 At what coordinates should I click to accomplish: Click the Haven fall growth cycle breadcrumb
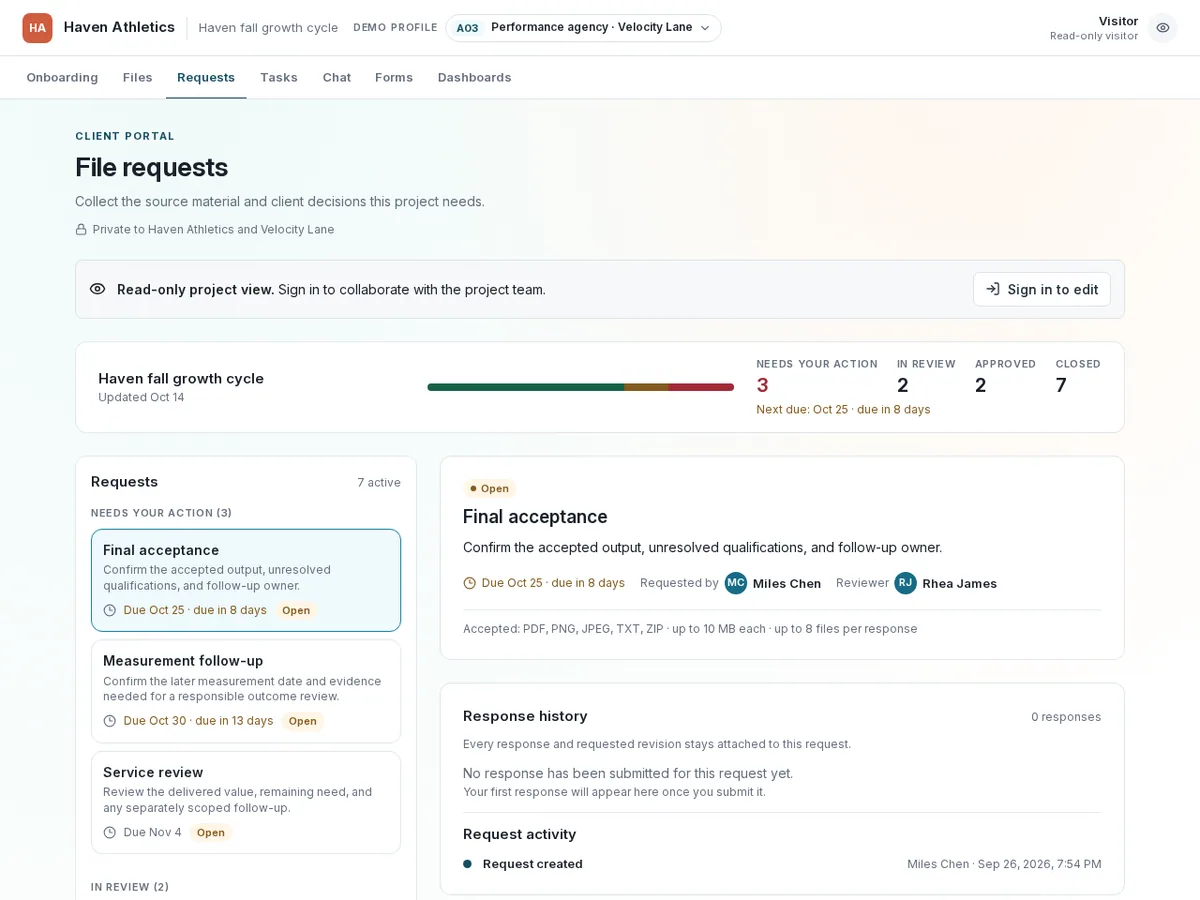[268, 28]
